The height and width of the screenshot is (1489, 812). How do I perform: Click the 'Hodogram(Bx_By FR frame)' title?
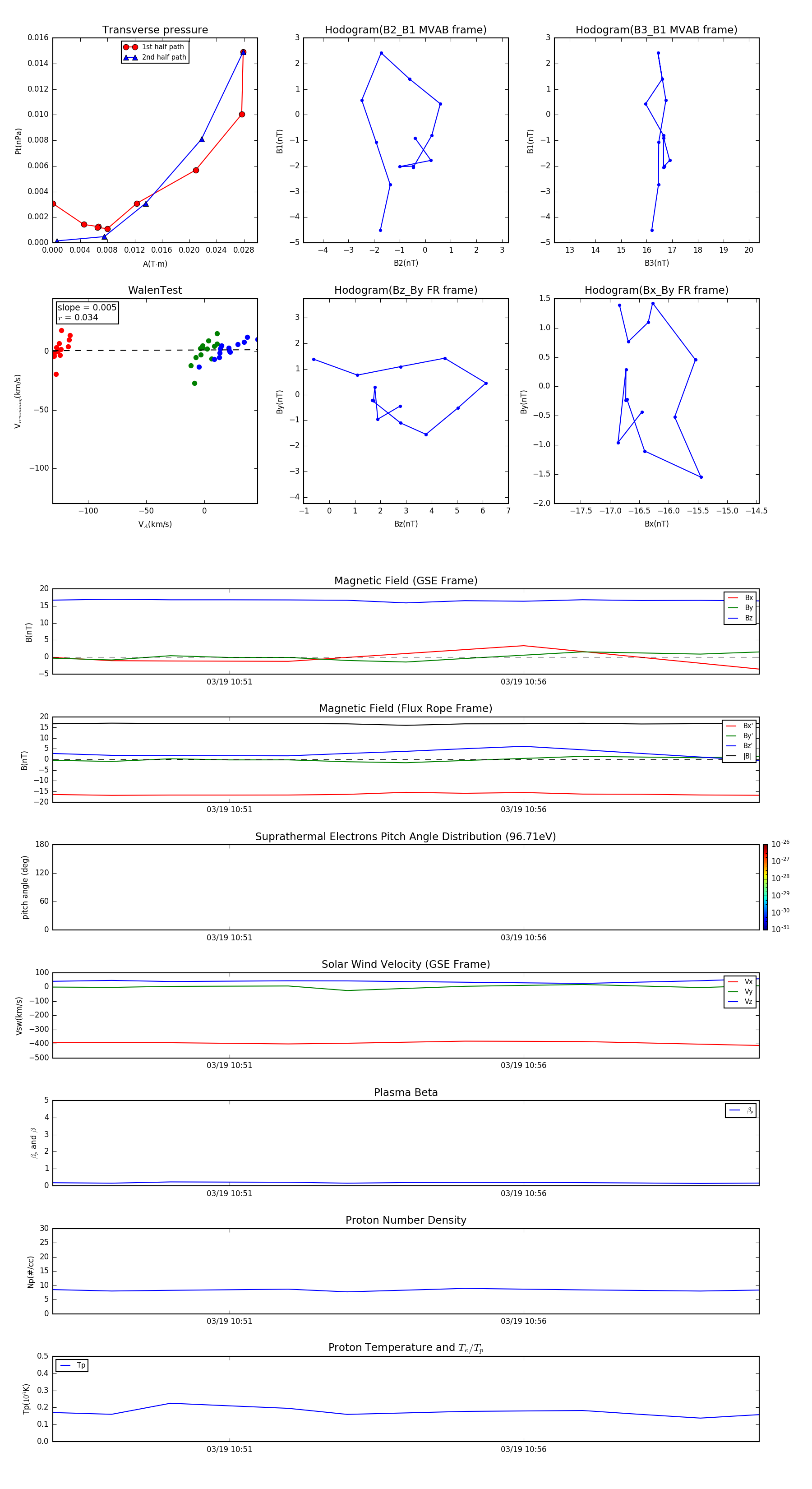656,290
